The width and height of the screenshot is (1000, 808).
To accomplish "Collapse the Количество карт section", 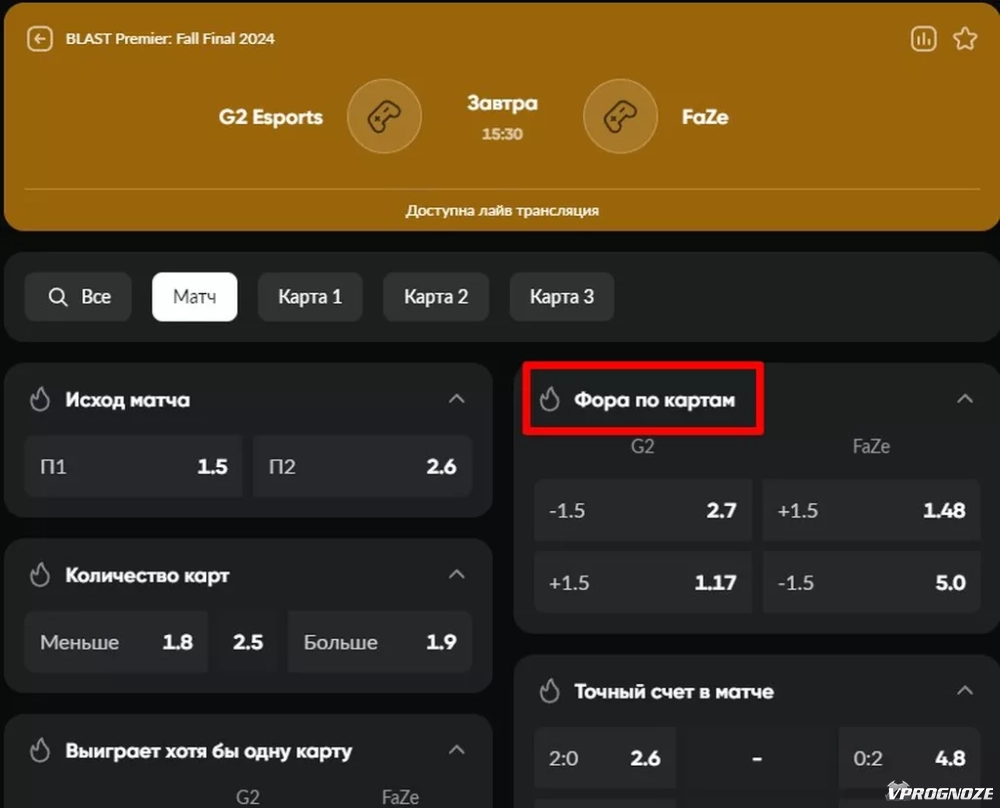I will (x=457, y=574).
